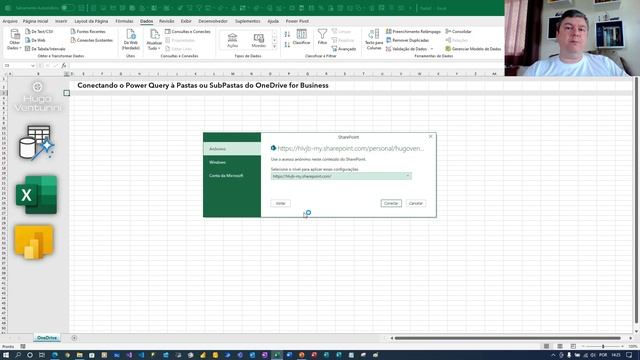Click the title cell "Conectando o Power Query"
The height and width of the screenshot is (360, 640).
[203, 85]
